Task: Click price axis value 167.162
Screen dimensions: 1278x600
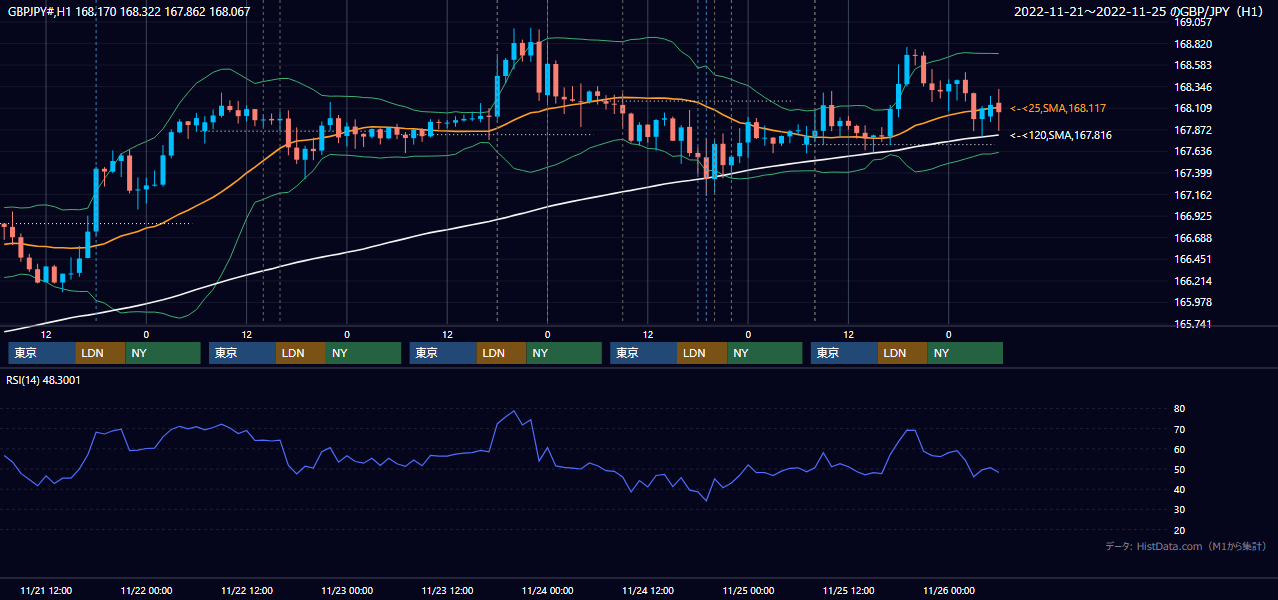Action: tap(1193, 195)
